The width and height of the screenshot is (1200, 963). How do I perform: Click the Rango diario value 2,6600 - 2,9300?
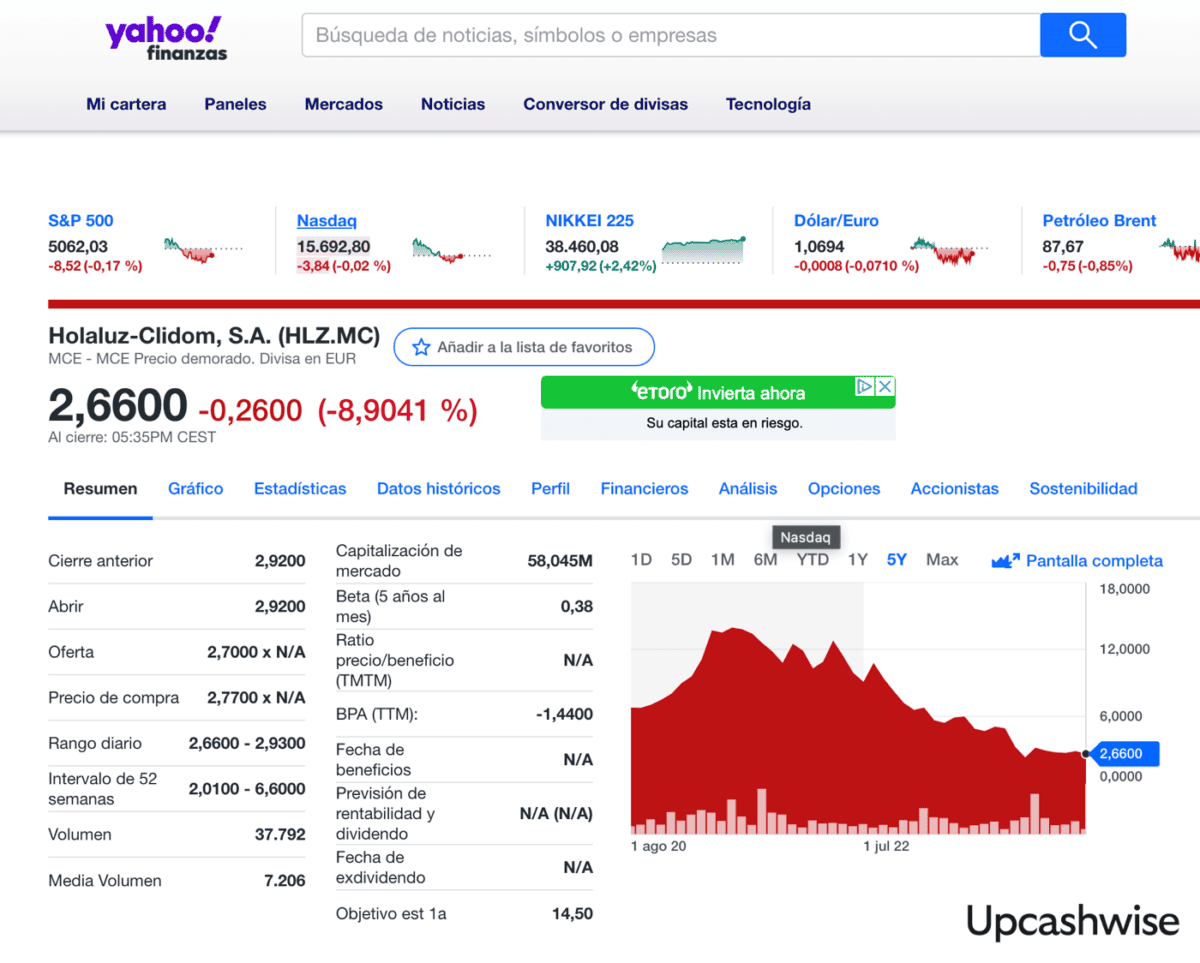[x=247, y=744]
